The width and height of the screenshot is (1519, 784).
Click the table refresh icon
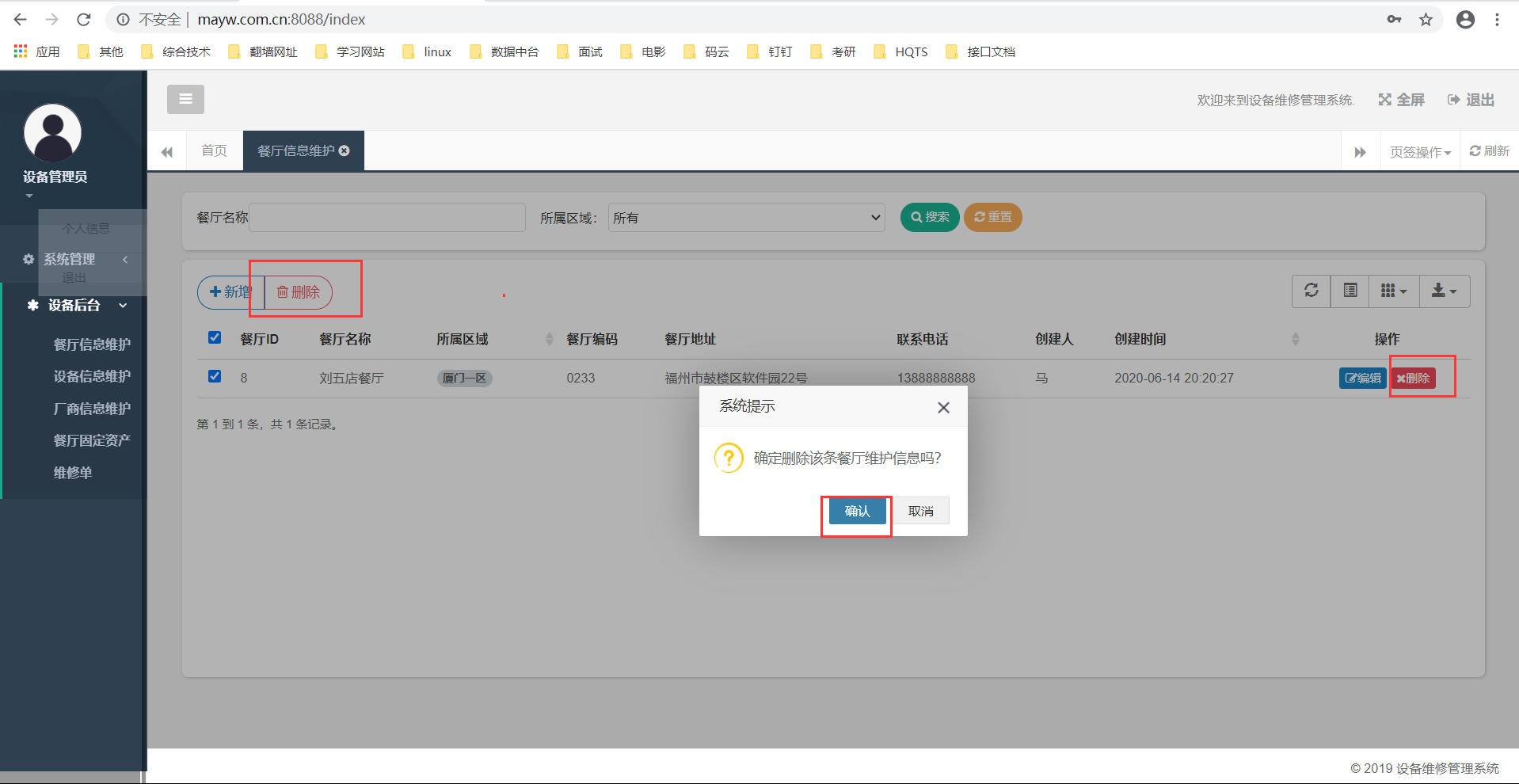point(1312,291)
